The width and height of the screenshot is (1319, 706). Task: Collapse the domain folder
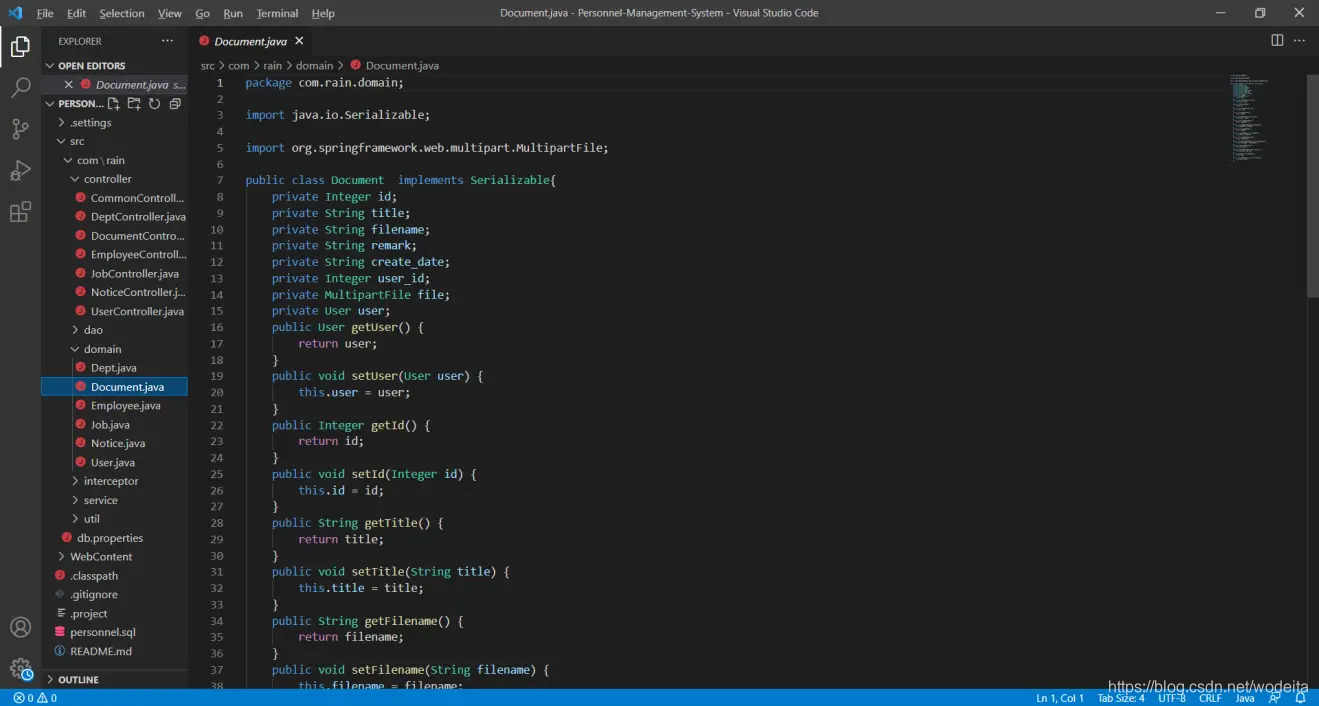click(x=114, y=349)
